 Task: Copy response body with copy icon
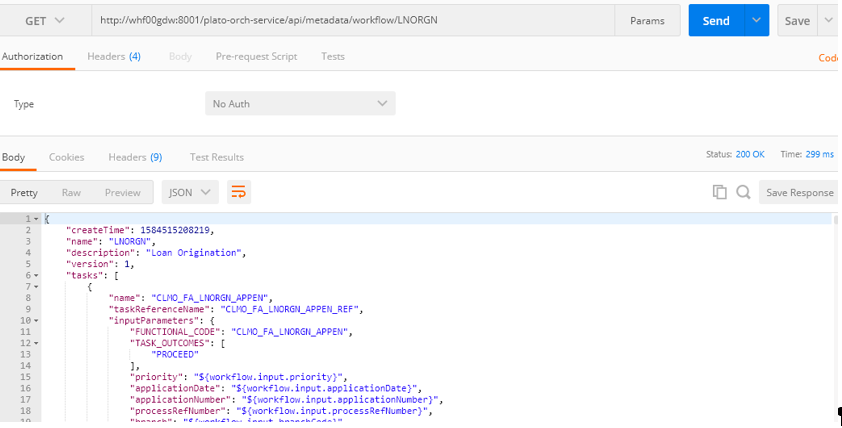tap(720, 192)
